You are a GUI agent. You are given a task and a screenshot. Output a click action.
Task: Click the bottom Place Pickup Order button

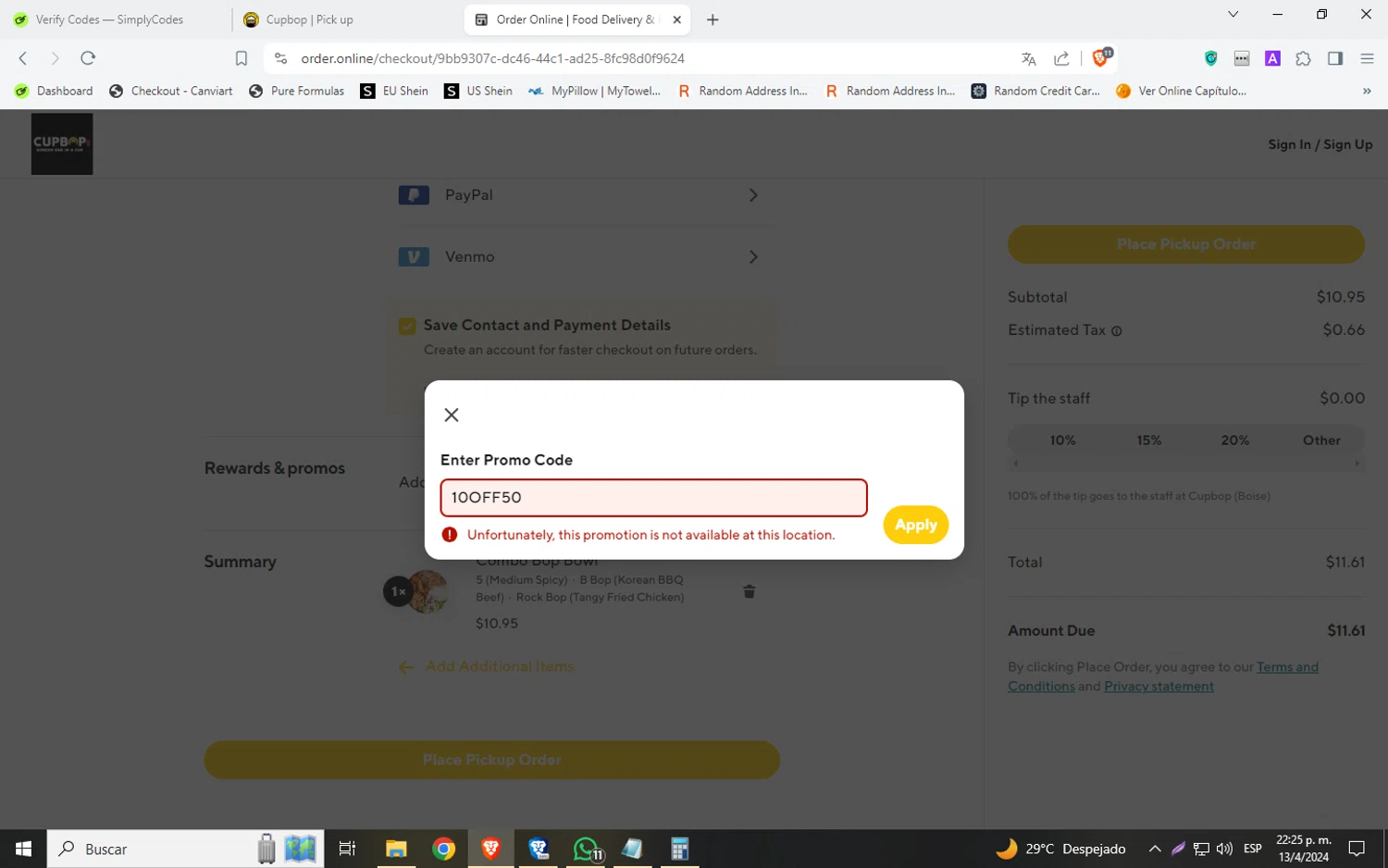tap(491, 760)
